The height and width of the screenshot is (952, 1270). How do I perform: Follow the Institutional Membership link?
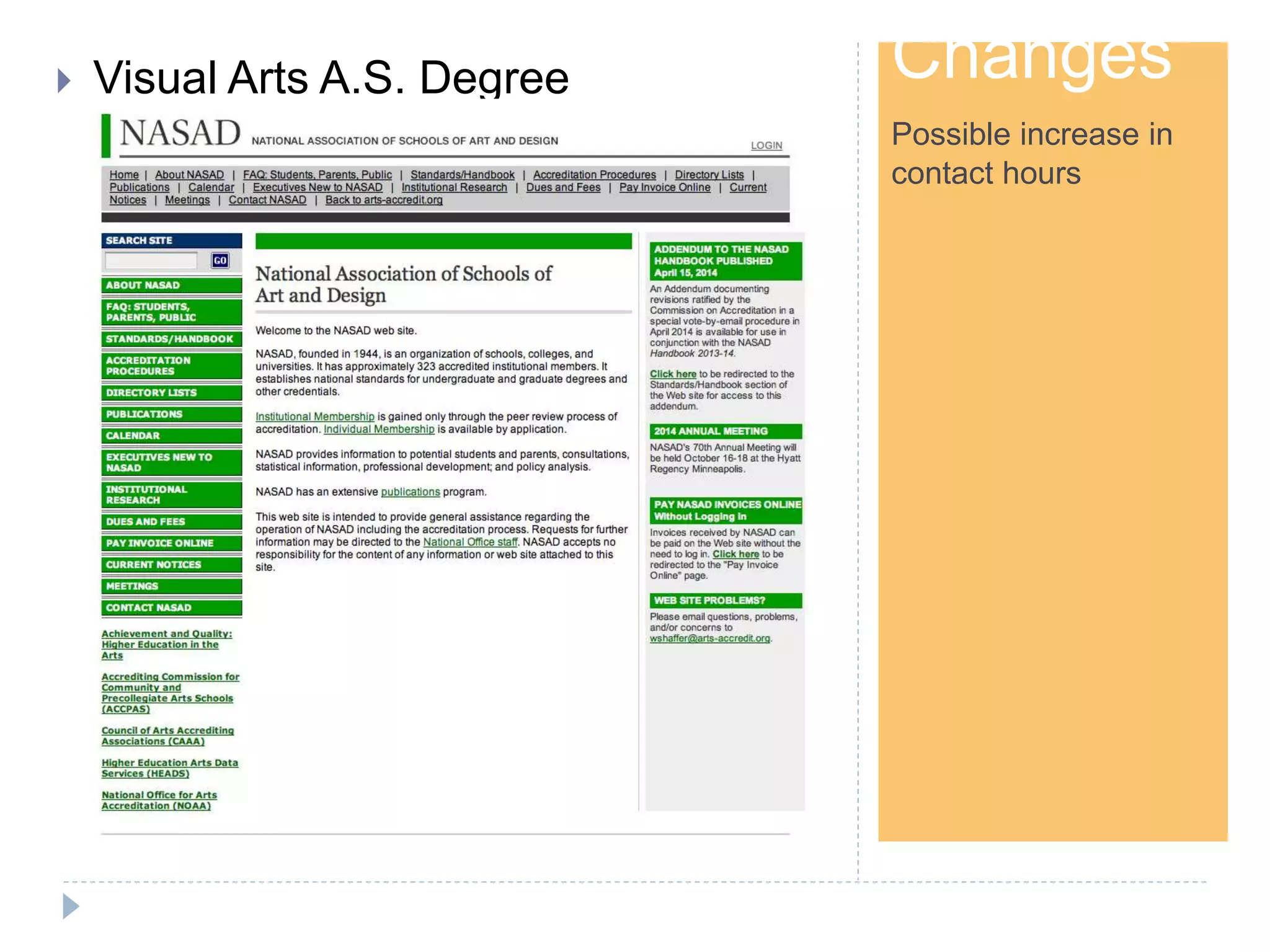pos(315,416)
